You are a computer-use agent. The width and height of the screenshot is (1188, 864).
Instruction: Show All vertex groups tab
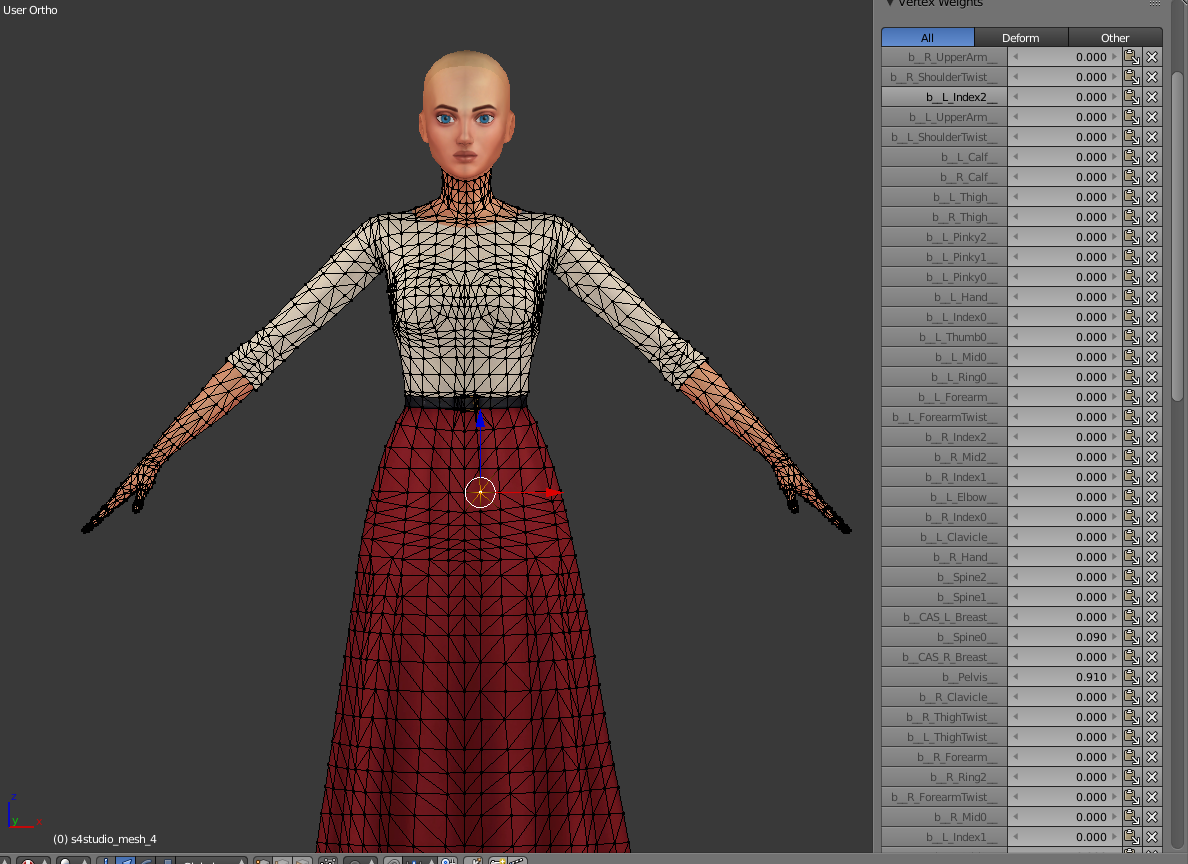tap(927, 38)
